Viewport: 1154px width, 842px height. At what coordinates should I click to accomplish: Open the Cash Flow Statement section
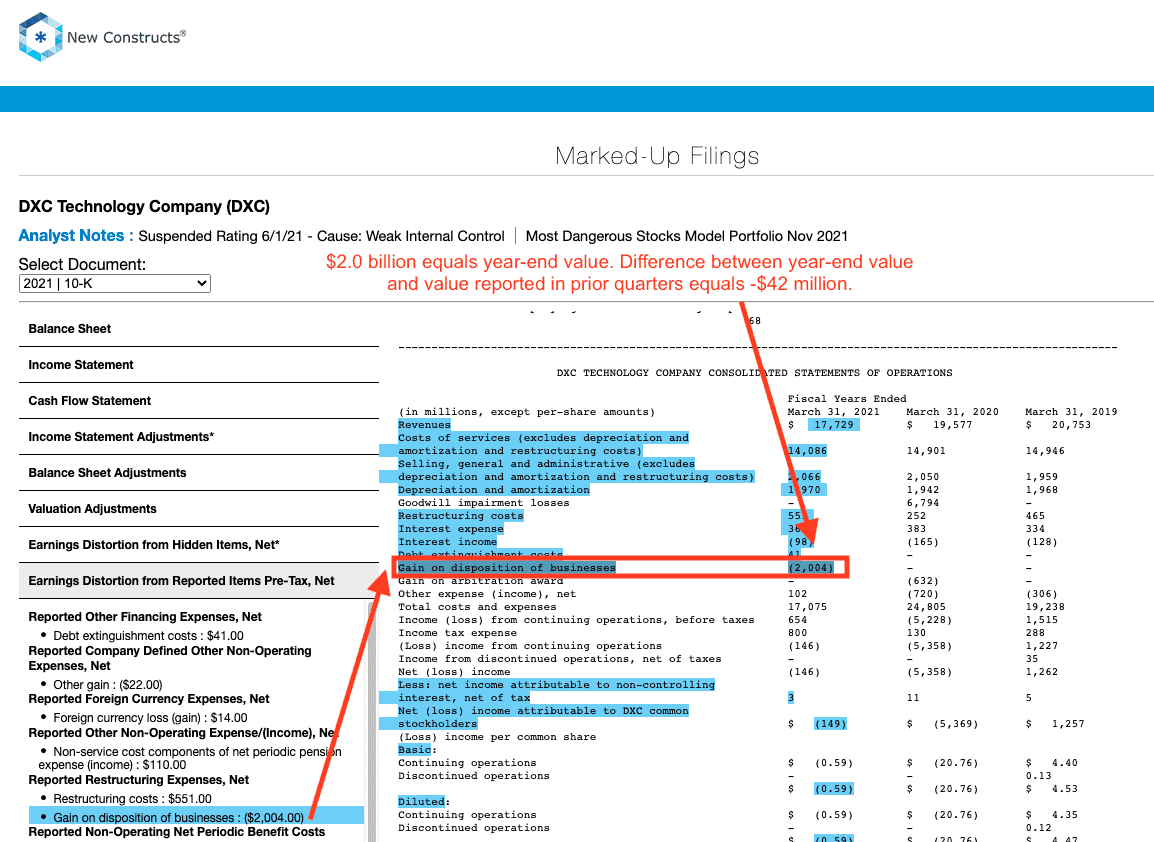(x=199, y=401)
